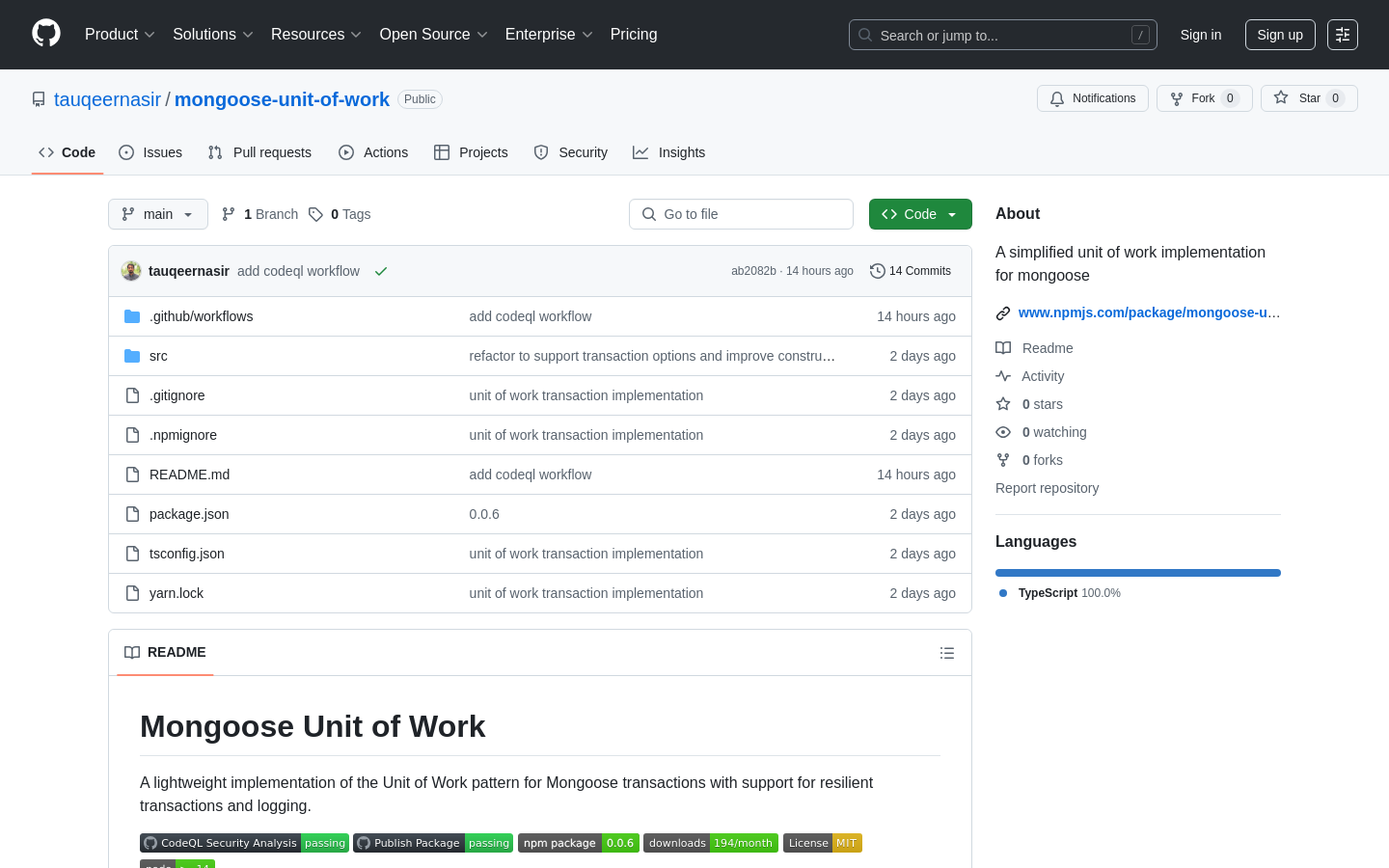View the Security tab
This screenshot has width=1389, height=868.
[x=571, y=152]
